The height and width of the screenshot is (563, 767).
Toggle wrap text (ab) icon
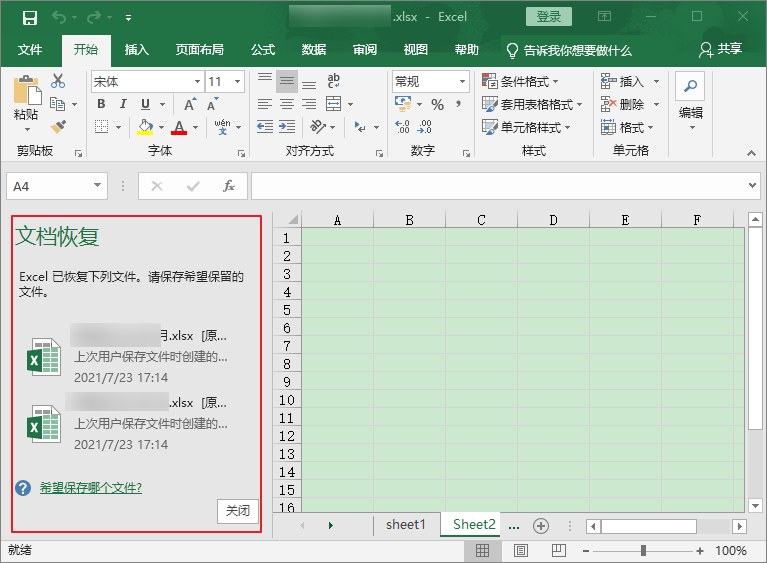(x=334, y=81)
